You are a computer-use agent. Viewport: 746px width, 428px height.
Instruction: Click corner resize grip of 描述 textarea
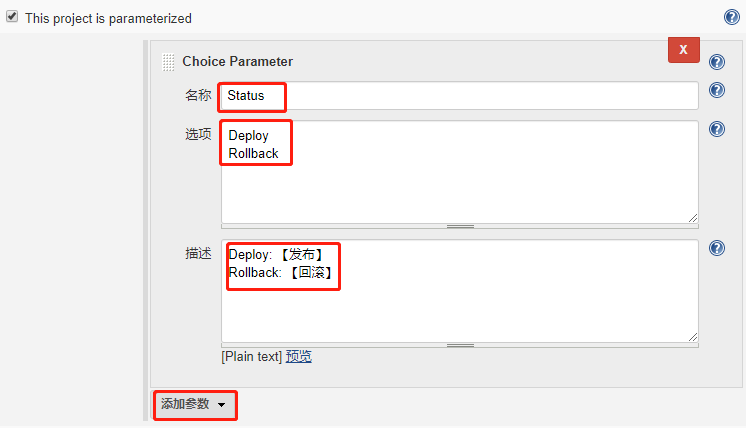click(693, 337)
